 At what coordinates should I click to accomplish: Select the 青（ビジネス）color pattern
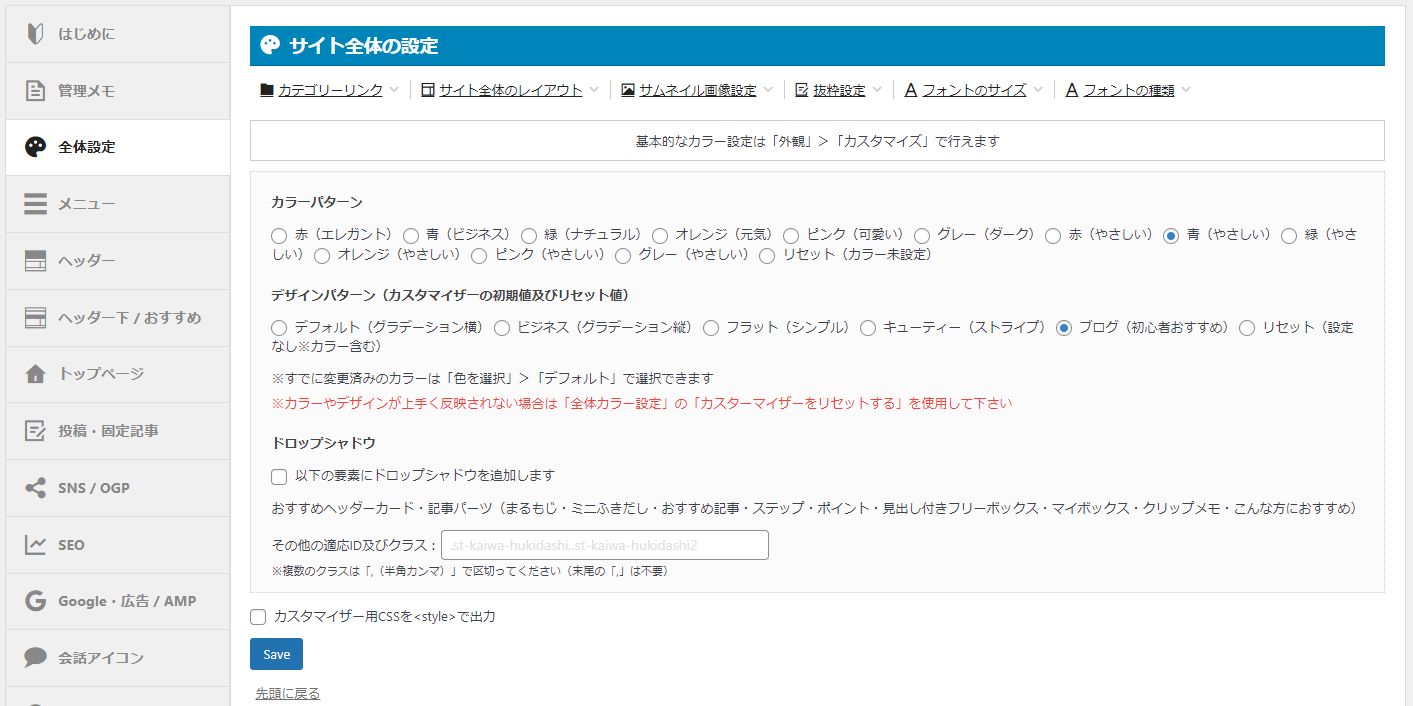(x=411, y=236)
